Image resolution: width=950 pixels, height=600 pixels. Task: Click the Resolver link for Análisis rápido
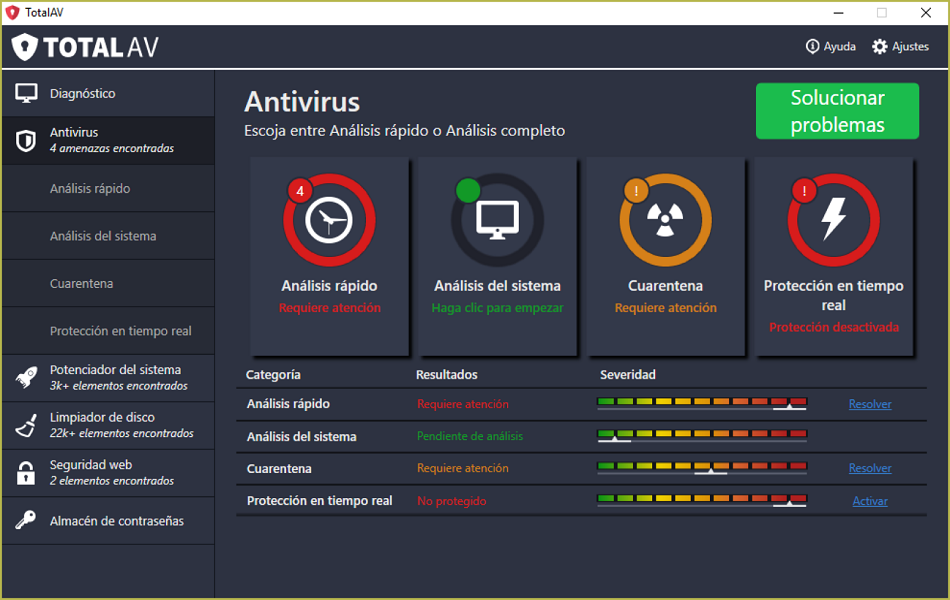coord(869,404)
